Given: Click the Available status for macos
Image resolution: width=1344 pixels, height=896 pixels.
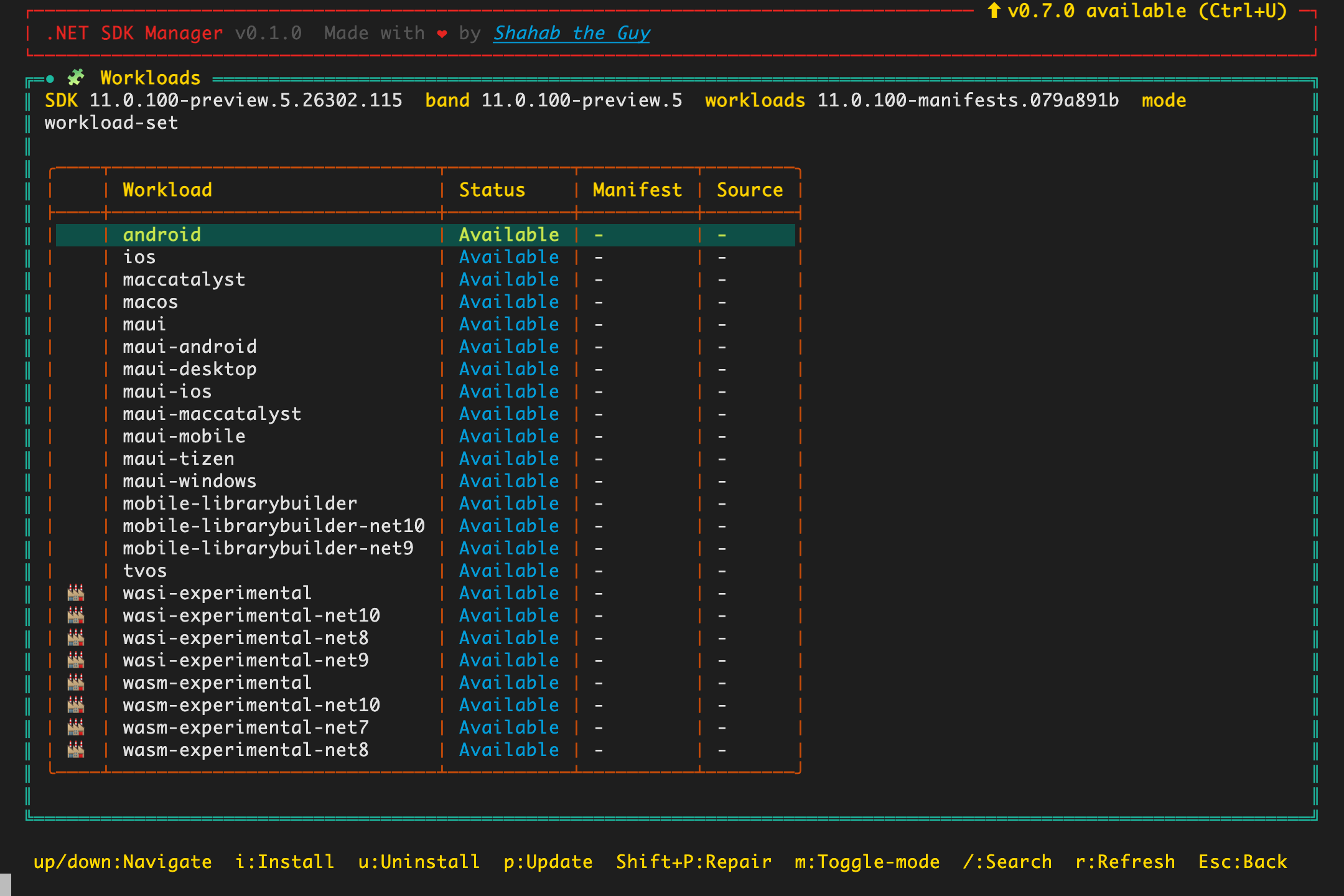Looking at the screenshot, I should click(x=509, y=302).
